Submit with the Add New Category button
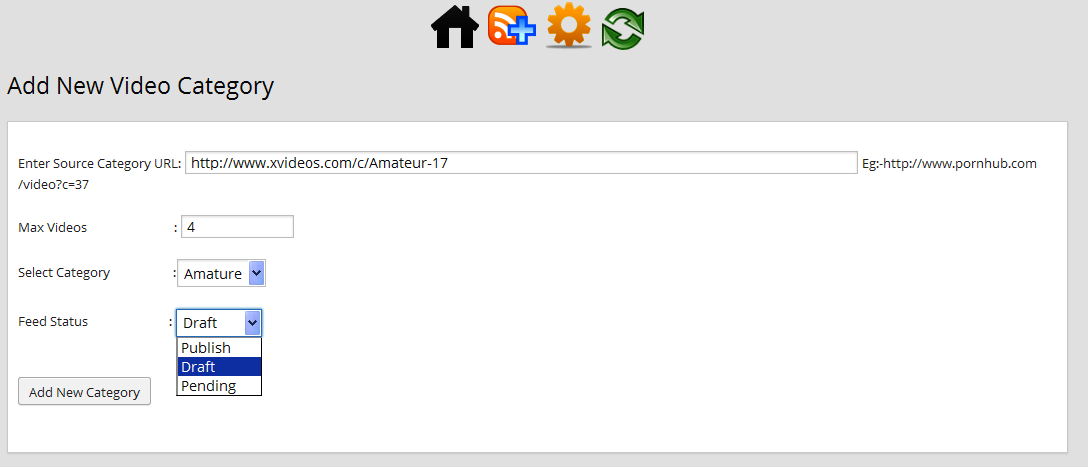 coord(84,392)
